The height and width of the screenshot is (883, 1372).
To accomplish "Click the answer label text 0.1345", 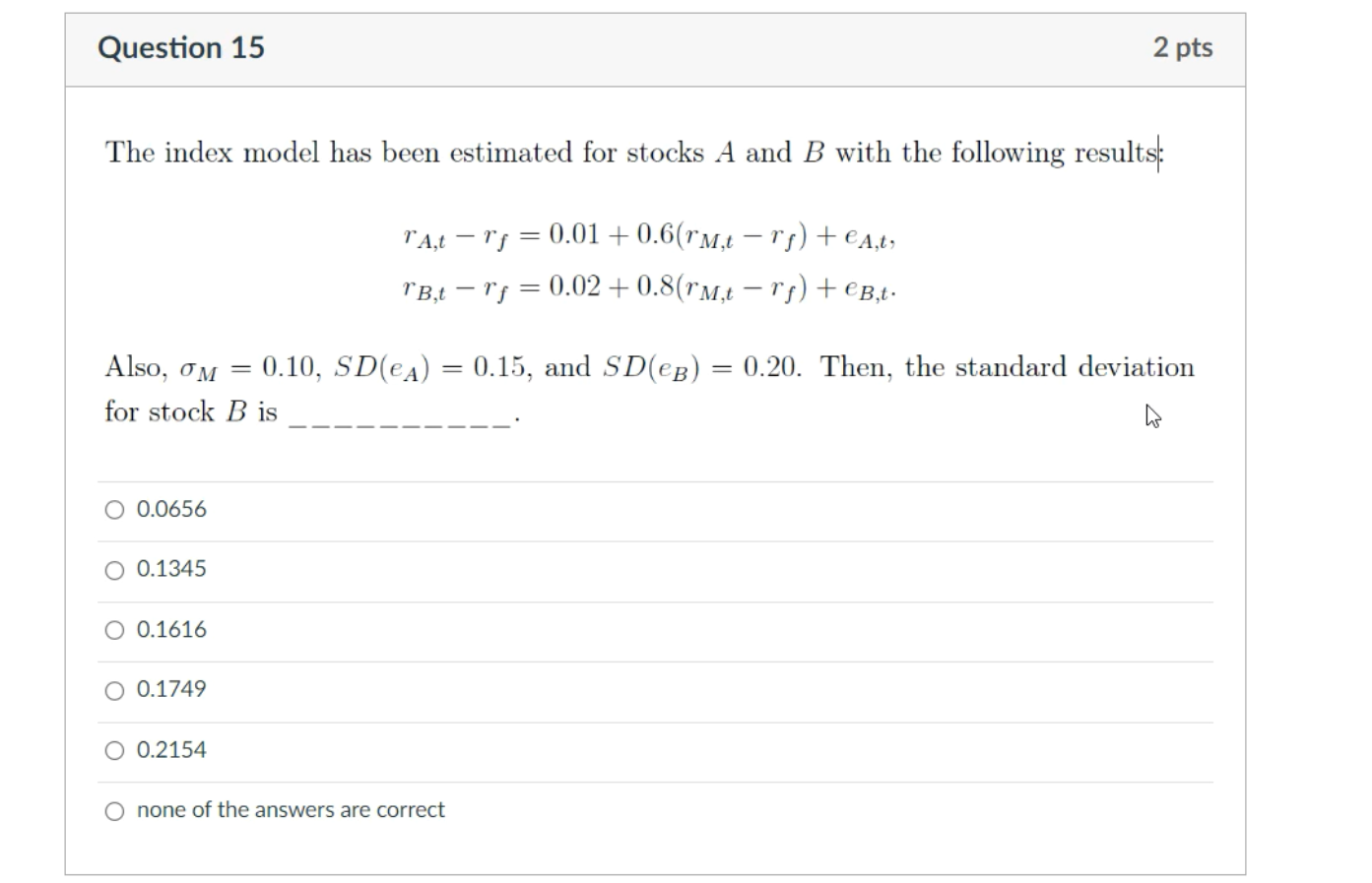I will (x=170, y=569).
